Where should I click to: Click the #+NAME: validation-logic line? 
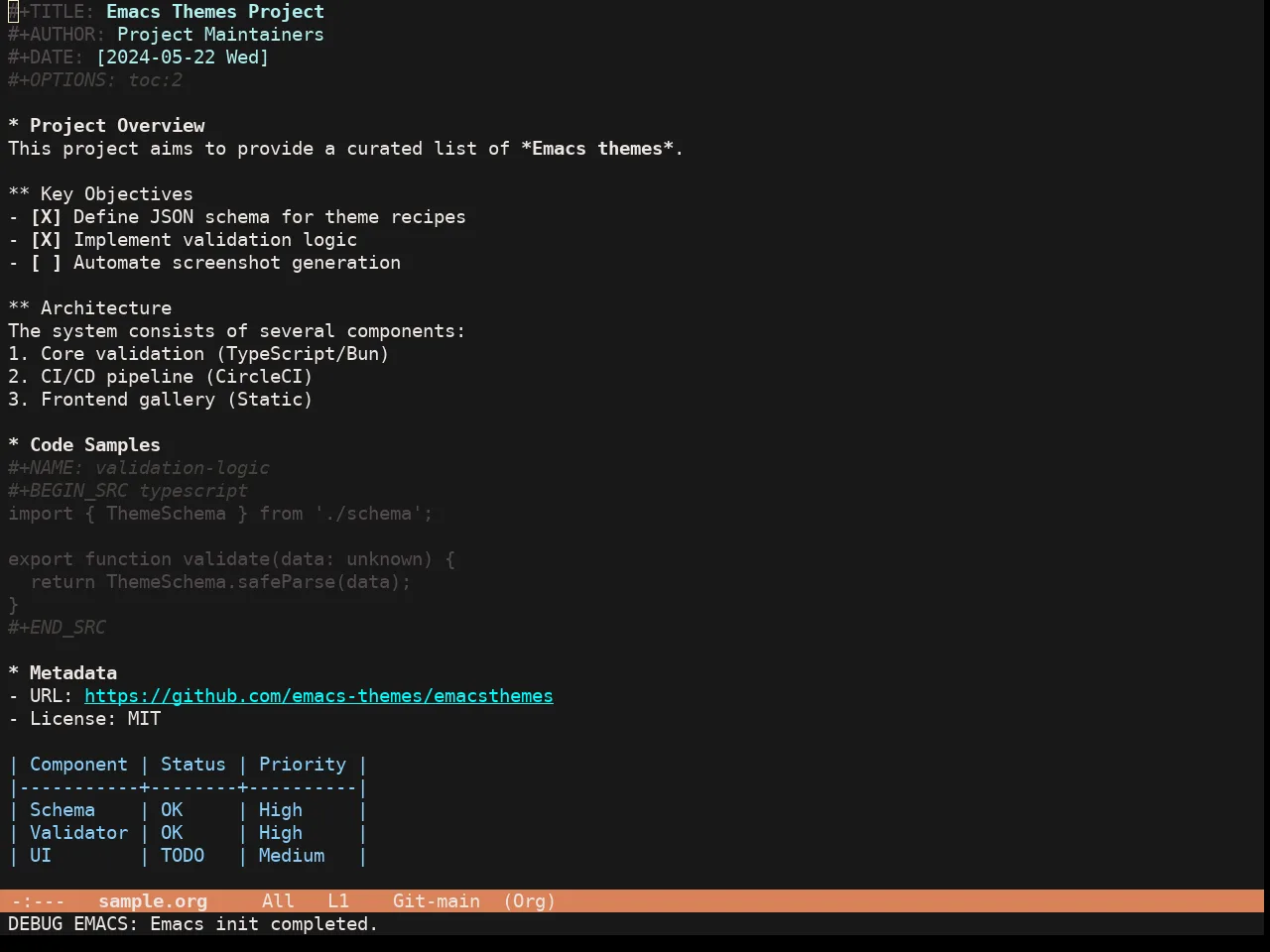click(139, 468)
